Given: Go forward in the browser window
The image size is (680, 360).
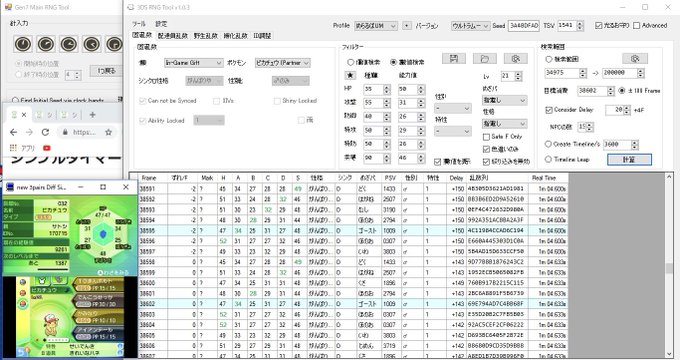Looking at the screenshot, I should pyautogui.click(x=29, y=132).
